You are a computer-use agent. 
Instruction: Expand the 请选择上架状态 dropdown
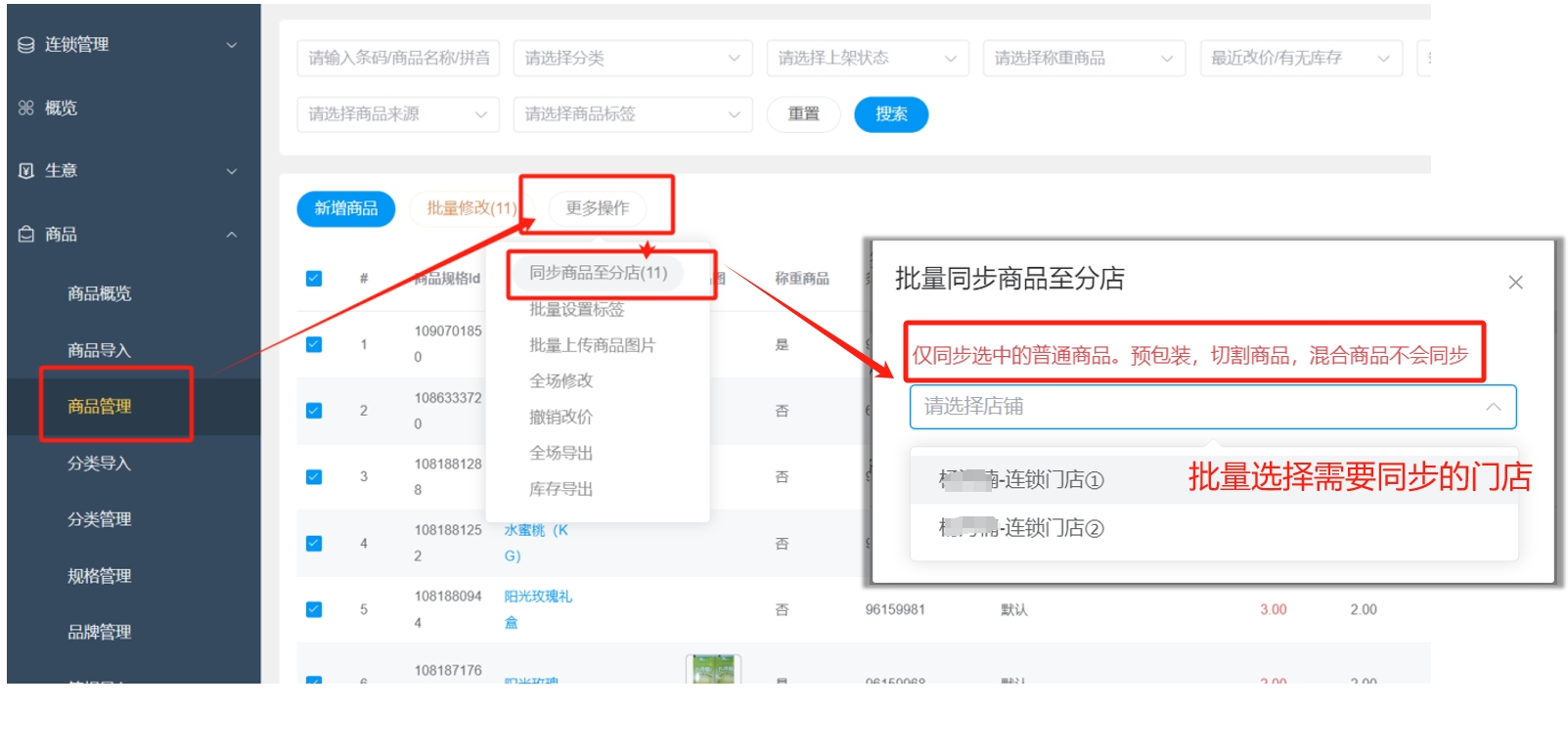[x=867, y=59]
